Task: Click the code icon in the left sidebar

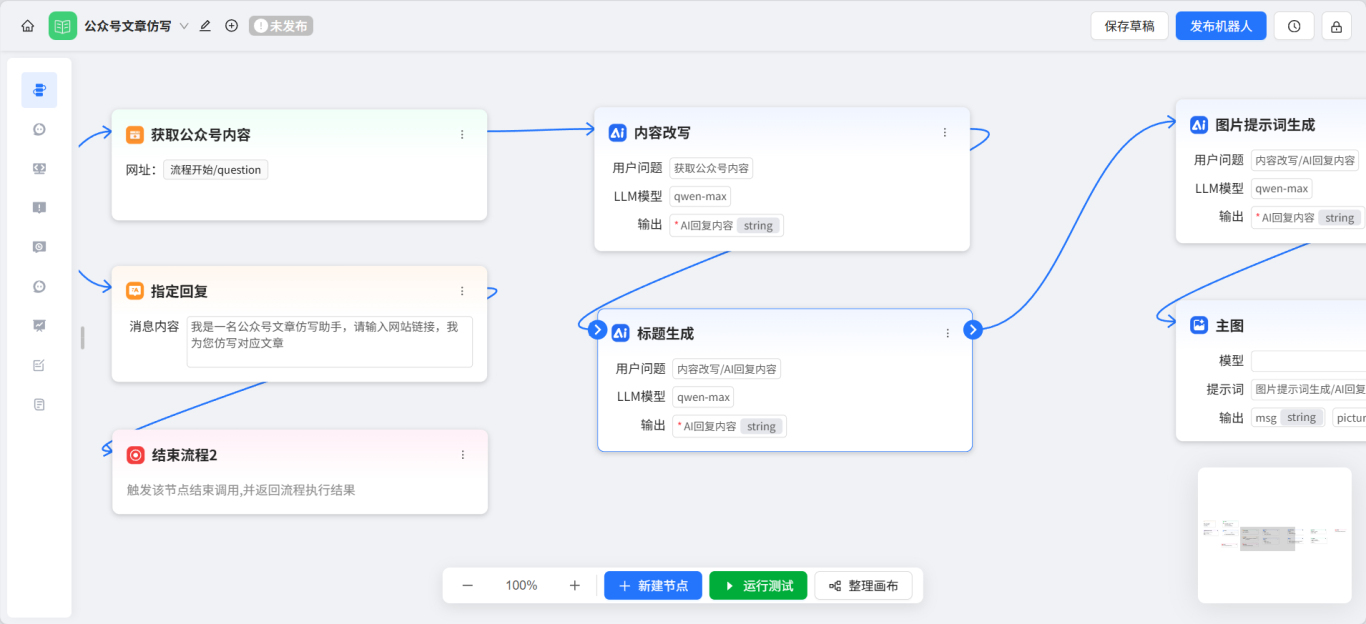Action: [38, 168]
